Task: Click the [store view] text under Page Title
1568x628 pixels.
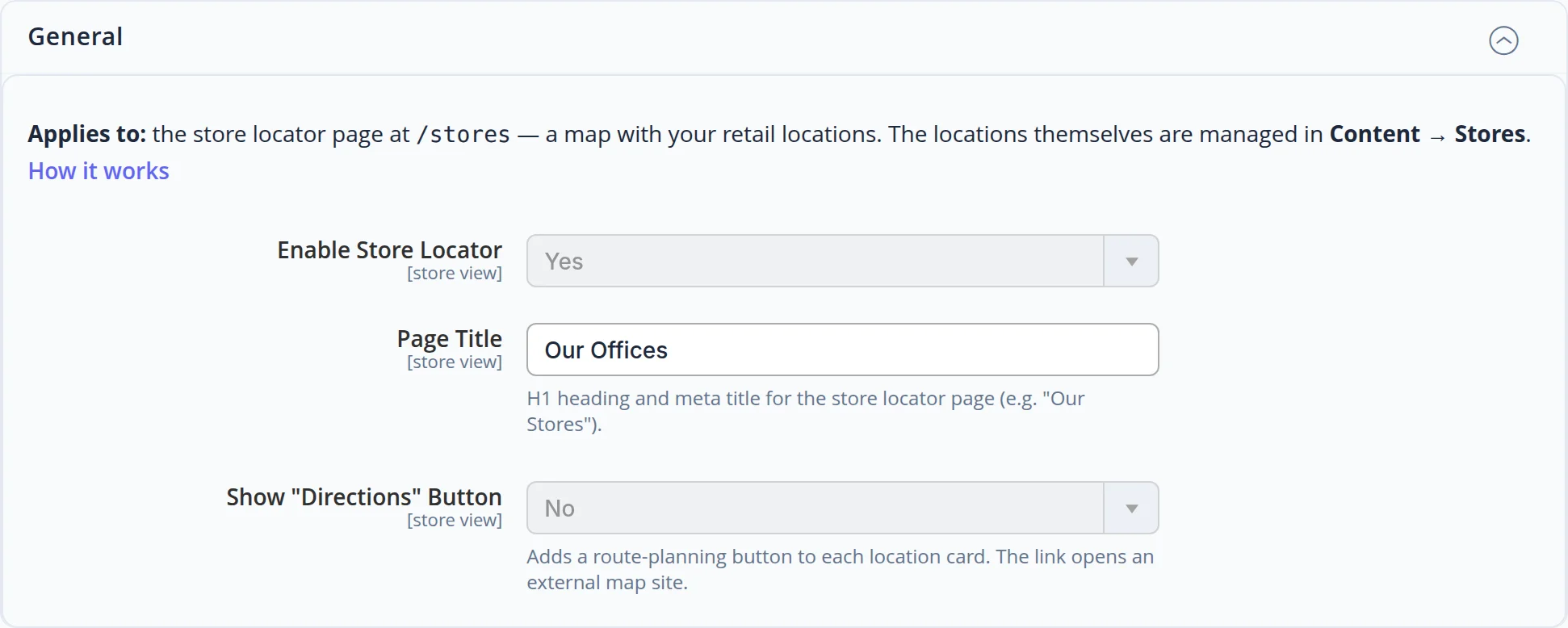Action: [x=455, y=362]
